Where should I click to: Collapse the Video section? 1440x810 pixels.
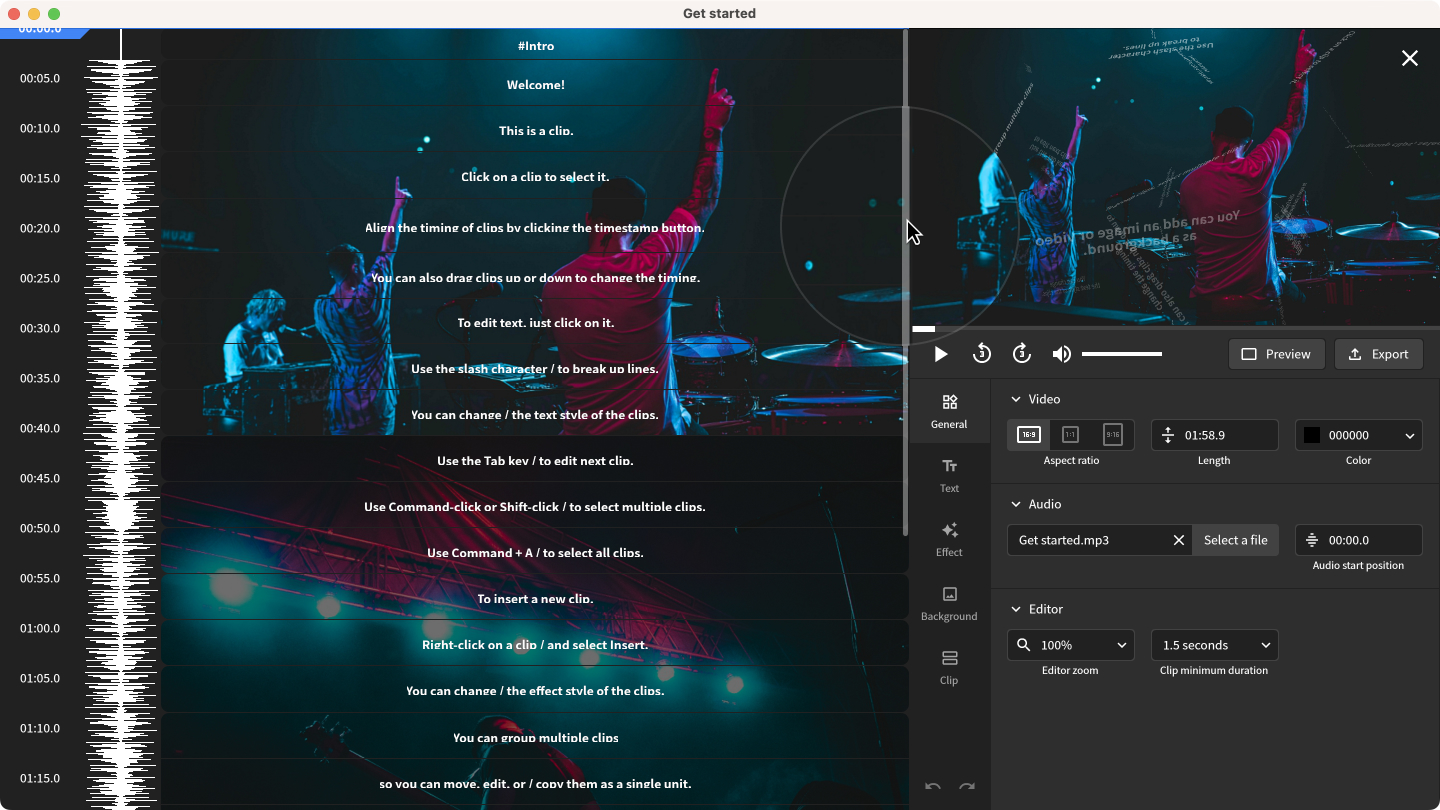[1017, 399]
